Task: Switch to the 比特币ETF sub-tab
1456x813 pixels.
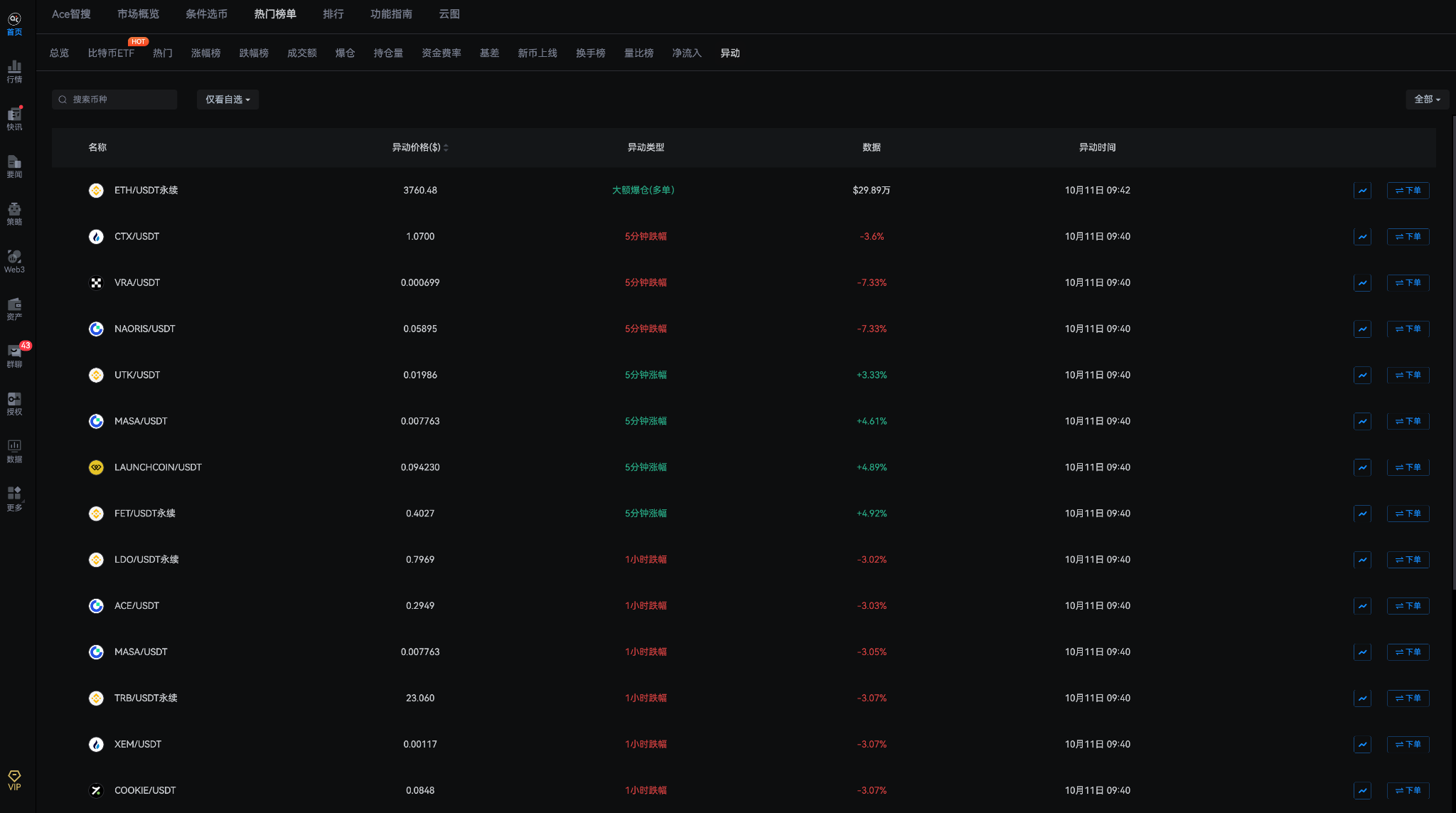Action: 111,53
